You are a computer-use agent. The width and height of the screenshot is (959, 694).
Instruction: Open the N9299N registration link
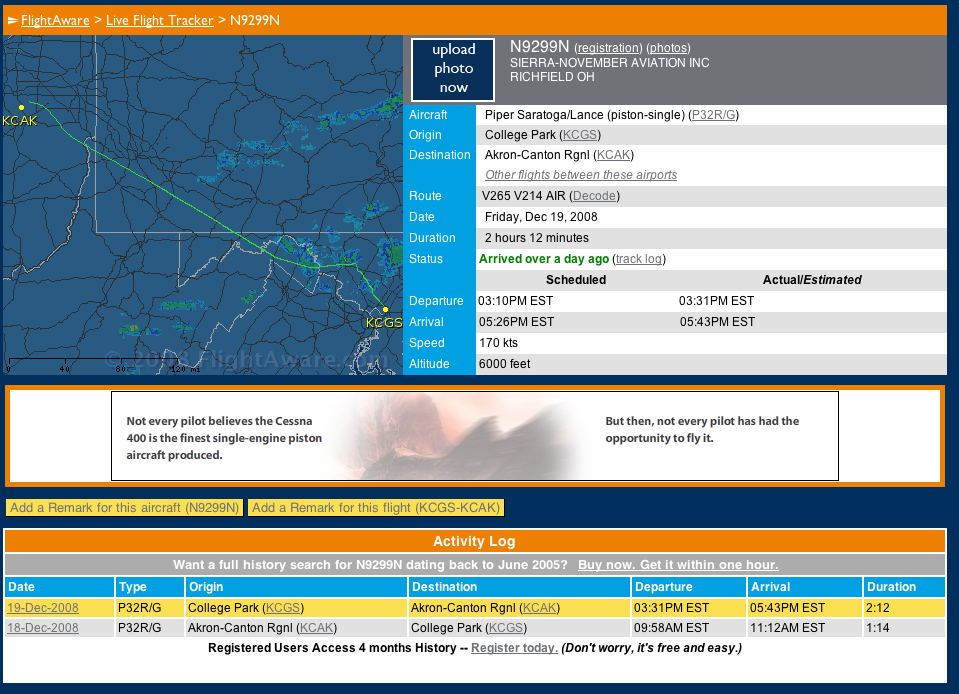(x=609, y=48)
